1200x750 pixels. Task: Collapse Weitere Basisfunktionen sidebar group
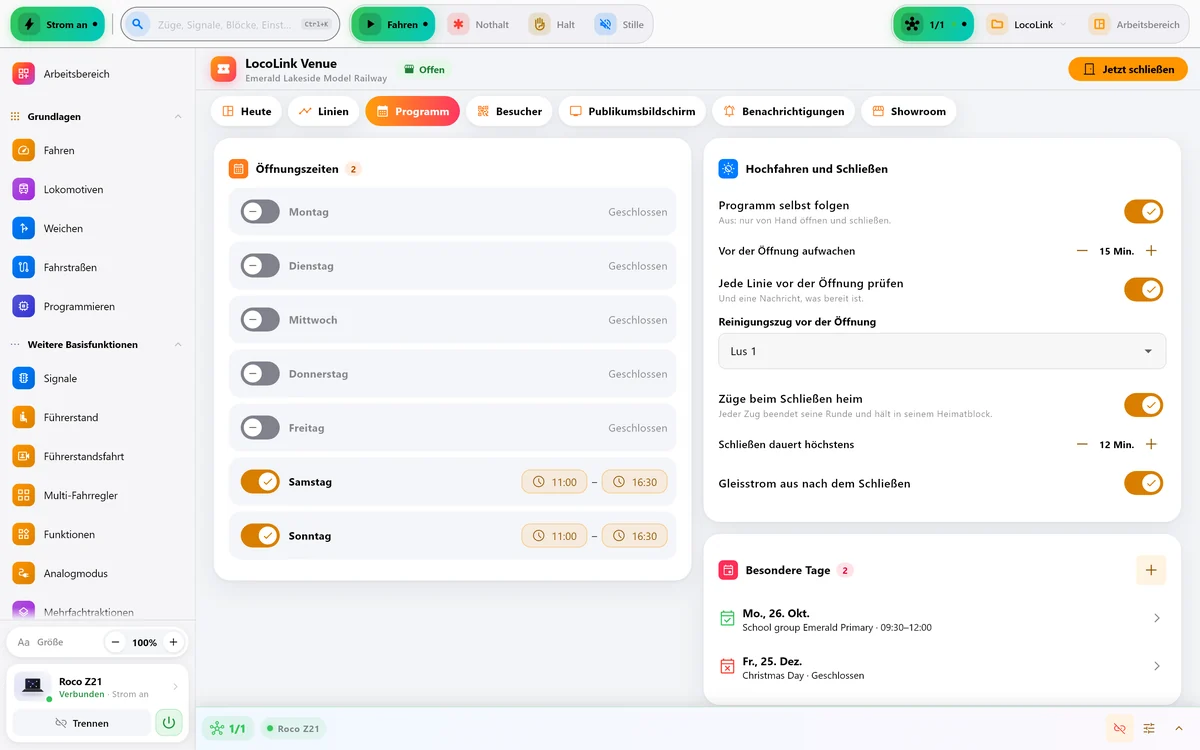point(178,345)
